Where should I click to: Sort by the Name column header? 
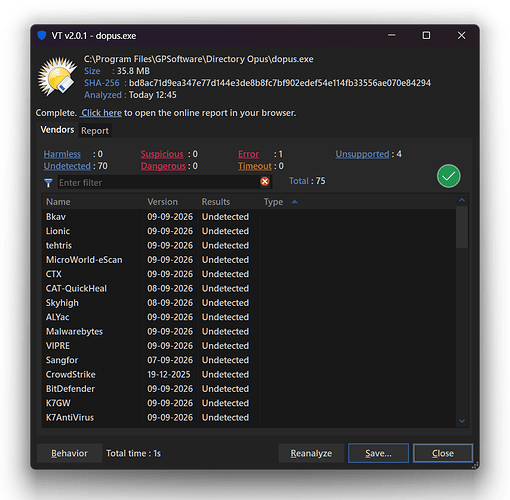coord(93,202)
